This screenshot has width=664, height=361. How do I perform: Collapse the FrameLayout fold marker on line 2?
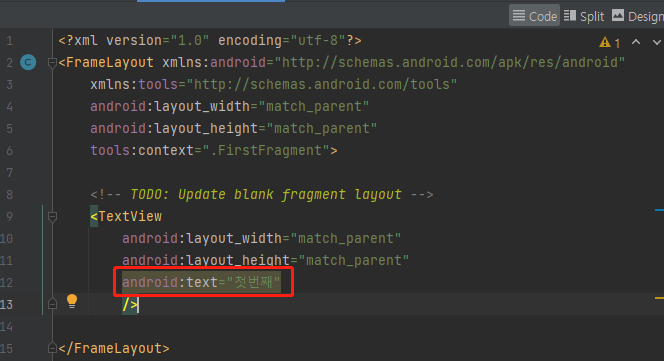click(53, 63)
